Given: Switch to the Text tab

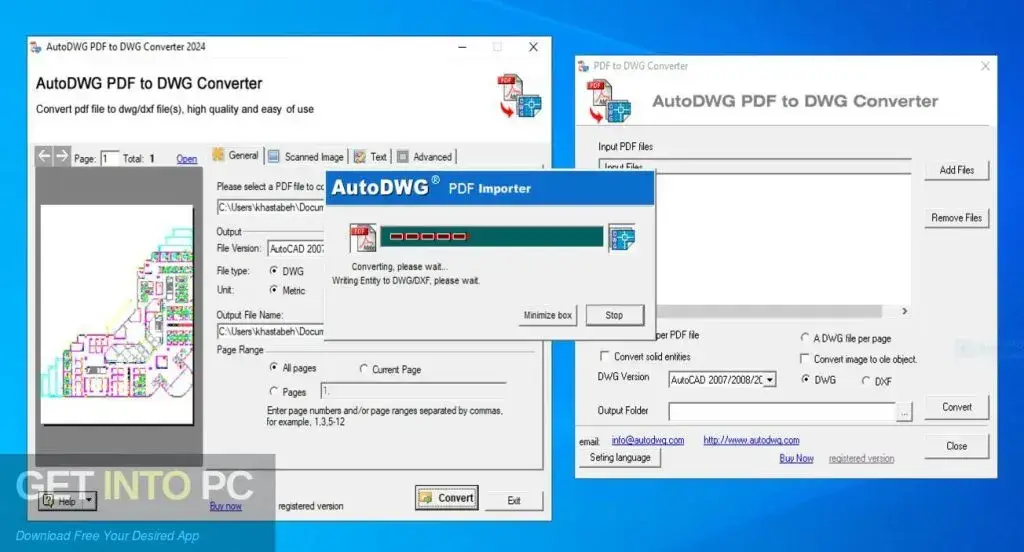Looking at the screenshot, I should pos(370,157).
